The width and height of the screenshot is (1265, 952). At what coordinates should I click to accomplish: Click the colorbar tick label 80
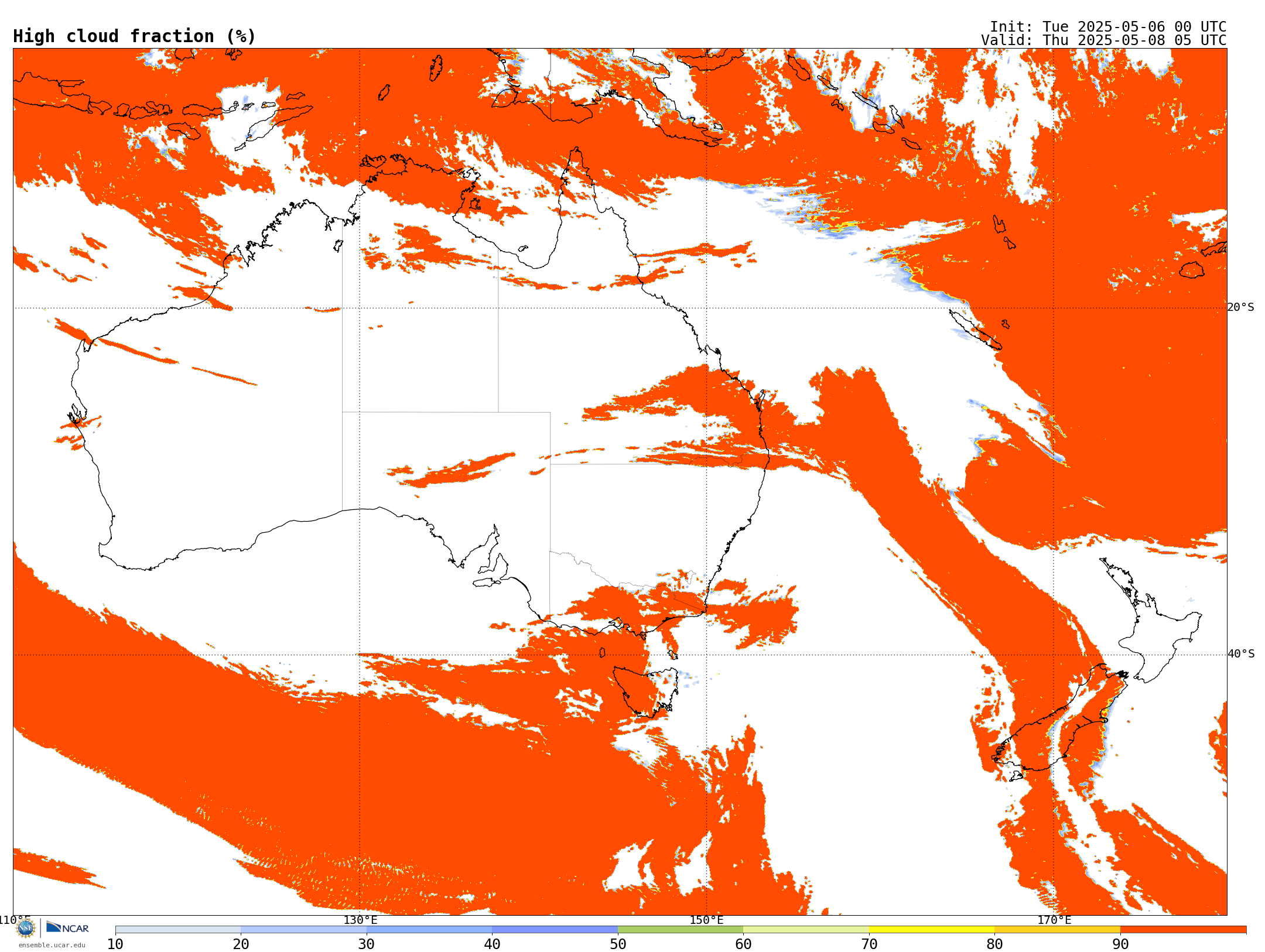994,944
